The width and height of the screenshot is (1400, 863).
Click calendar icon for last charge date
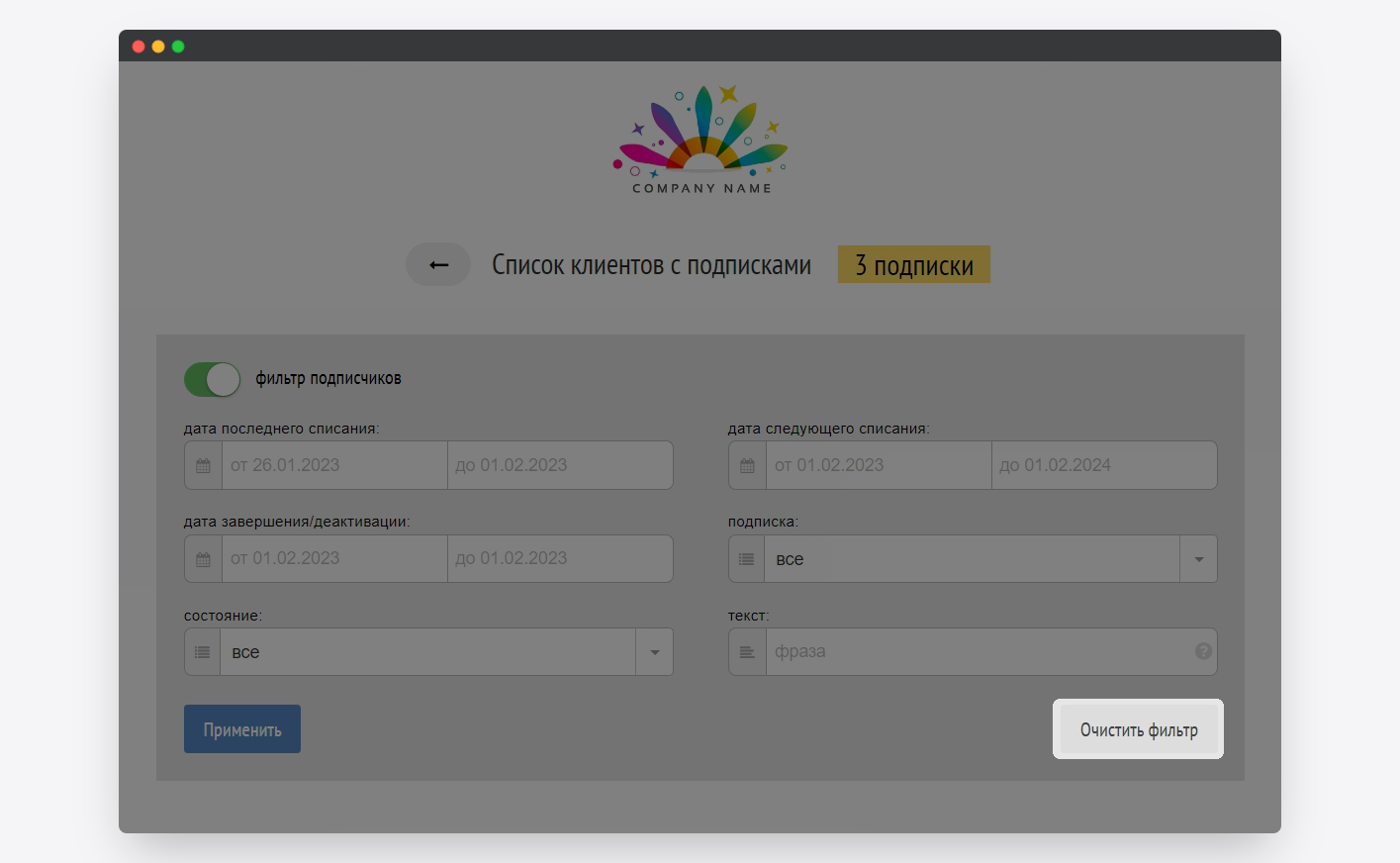click(x=203, y=465)
